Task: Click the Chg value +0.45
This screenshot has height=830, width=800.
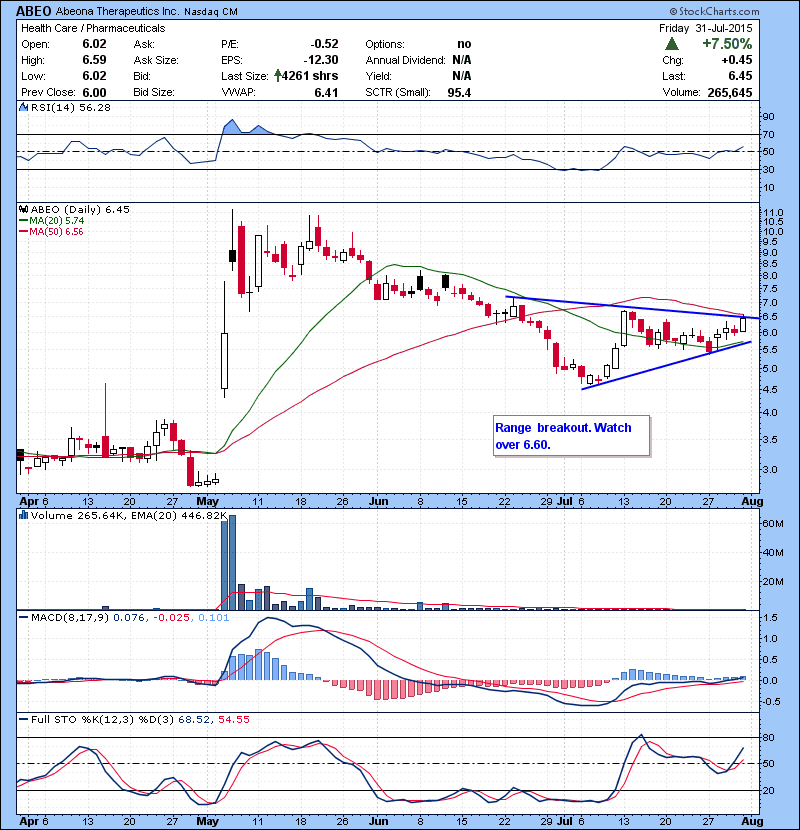Action: [x=737, y=60]
